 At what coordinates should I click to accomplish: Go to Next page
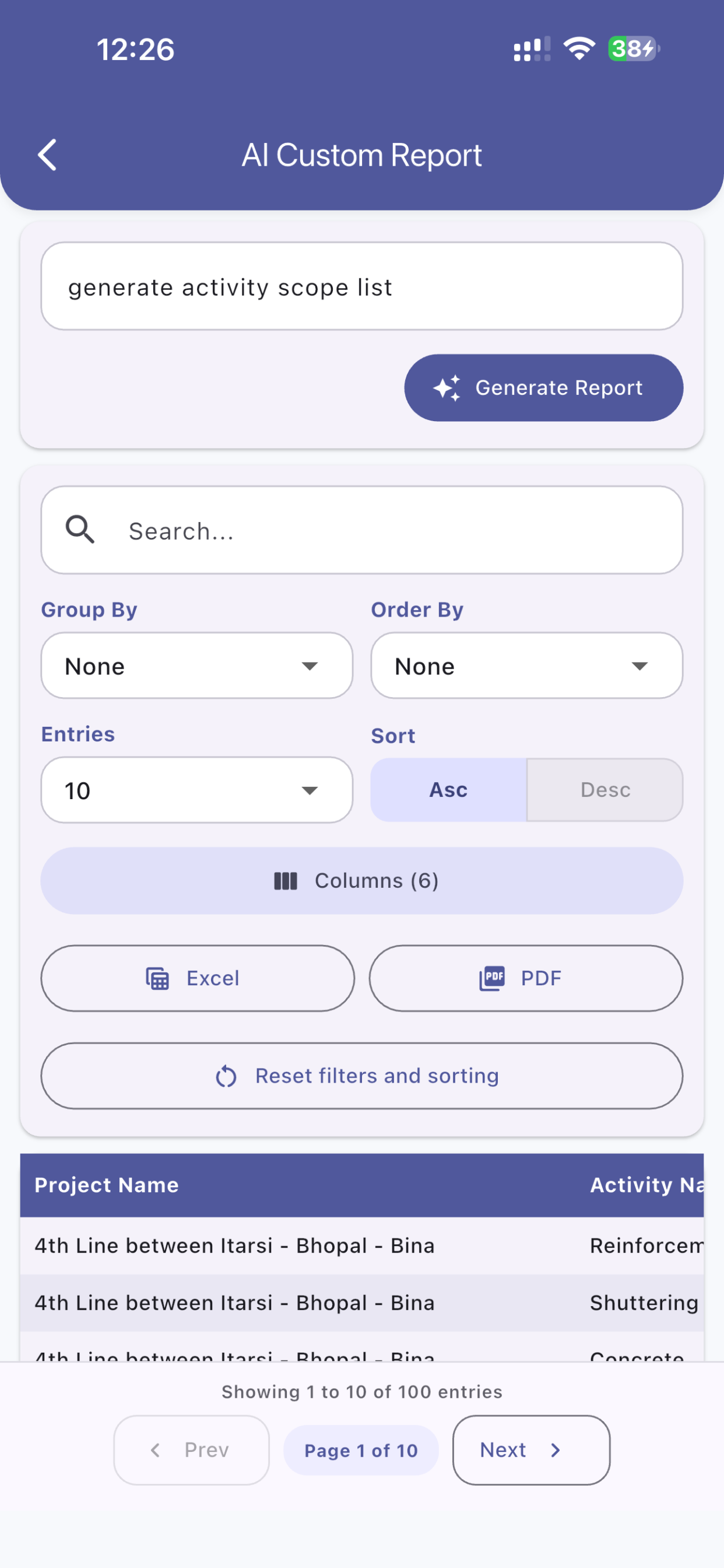531,1450
